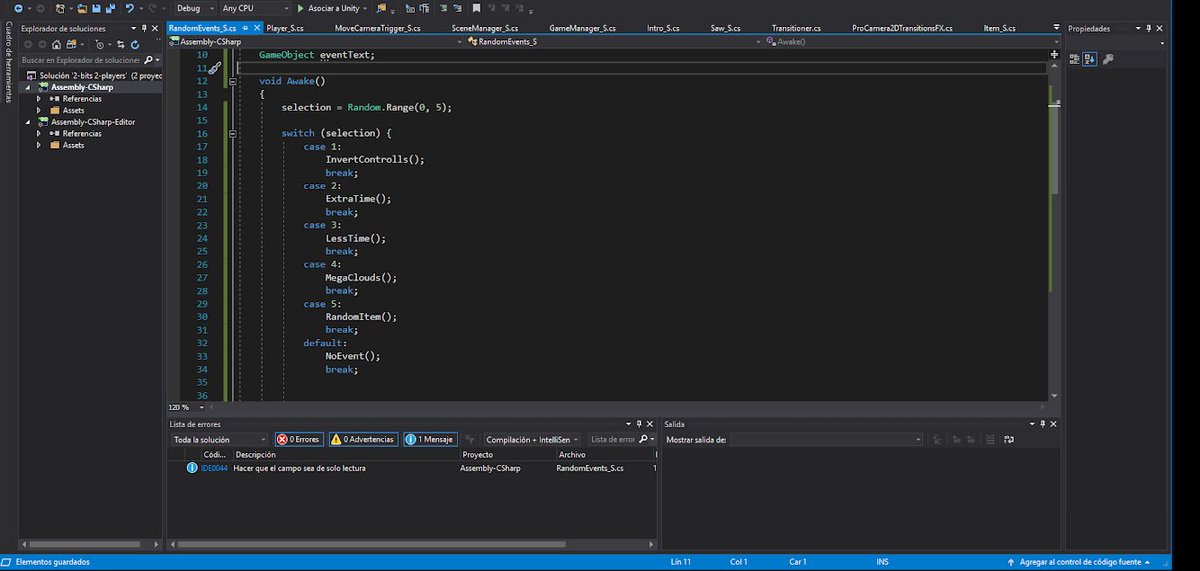Collapse the Assembly-CSharp-Editor project node

(29, 122)
